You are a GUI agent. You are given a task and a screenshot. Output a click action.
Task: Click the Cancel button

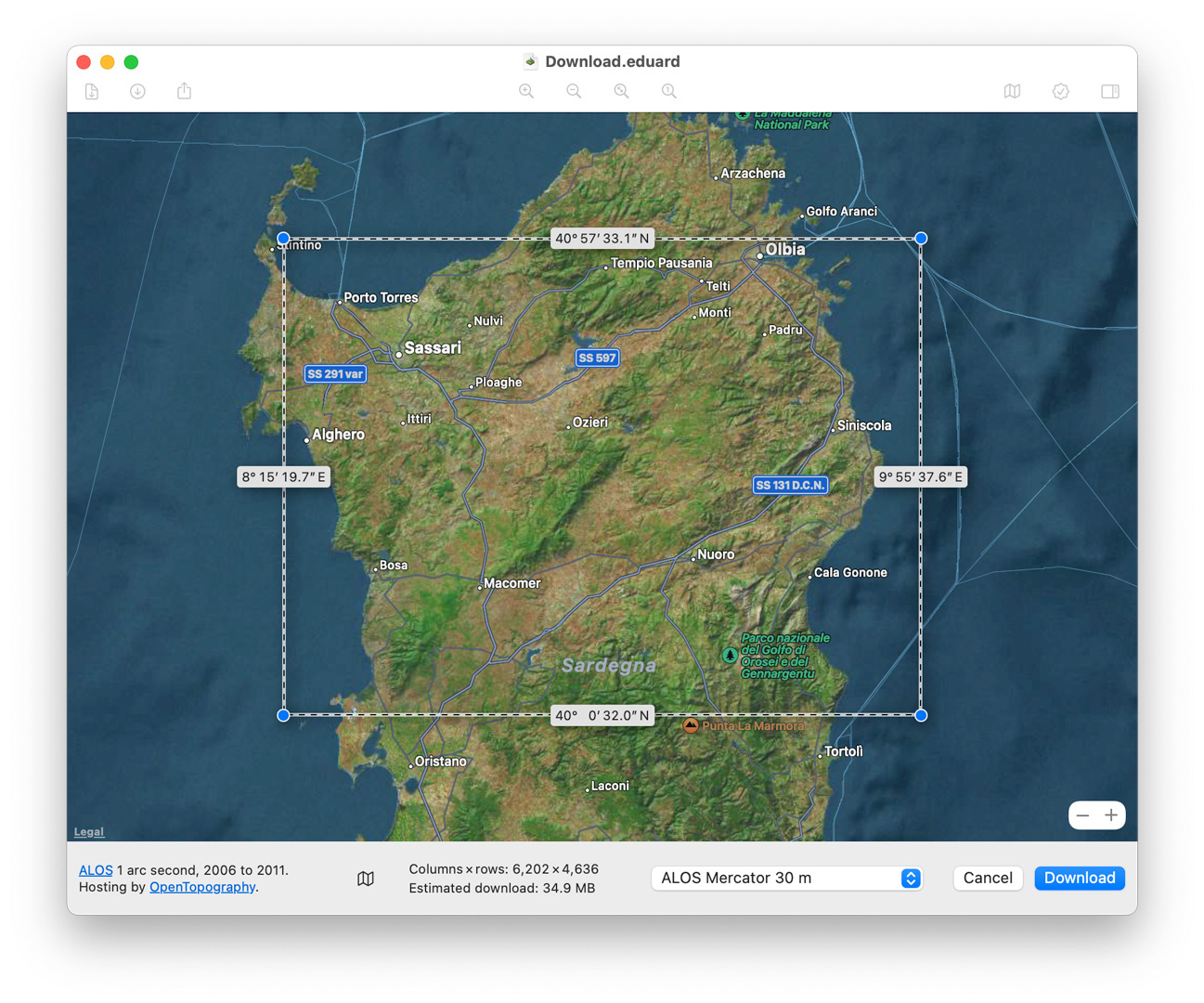(x=988, y=878)
